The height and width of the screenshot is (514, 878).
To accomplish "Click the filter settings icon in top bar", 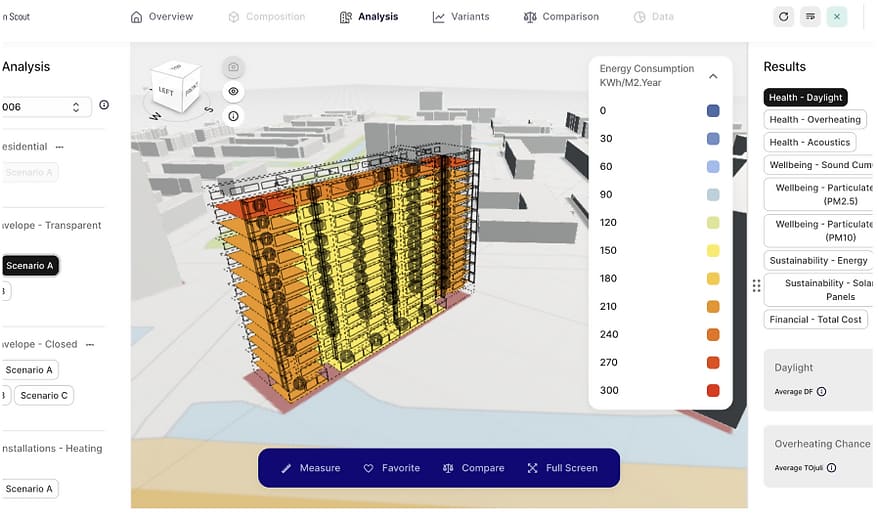I will 810,17.
